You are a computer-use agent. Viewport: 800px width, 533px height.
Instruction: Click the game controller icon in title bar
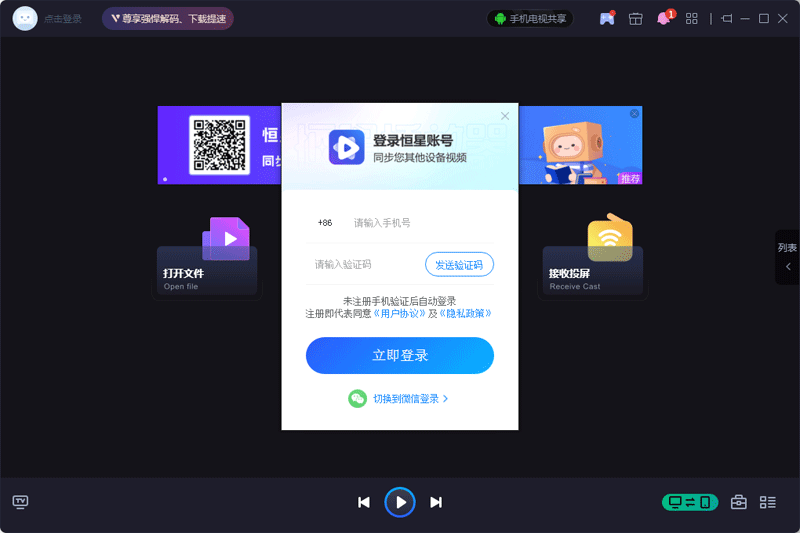point(606,19)
